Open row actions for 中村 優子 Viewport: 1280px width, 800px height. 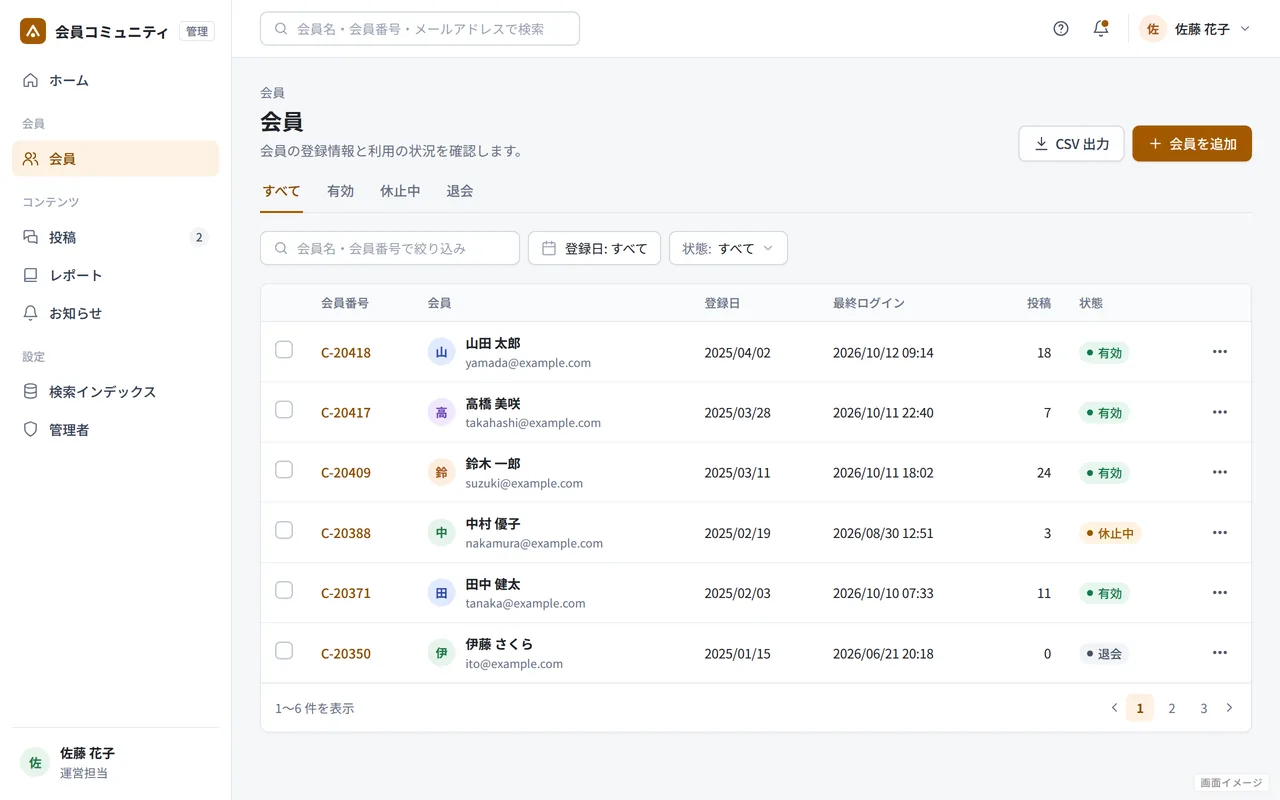pos(1220,533)
